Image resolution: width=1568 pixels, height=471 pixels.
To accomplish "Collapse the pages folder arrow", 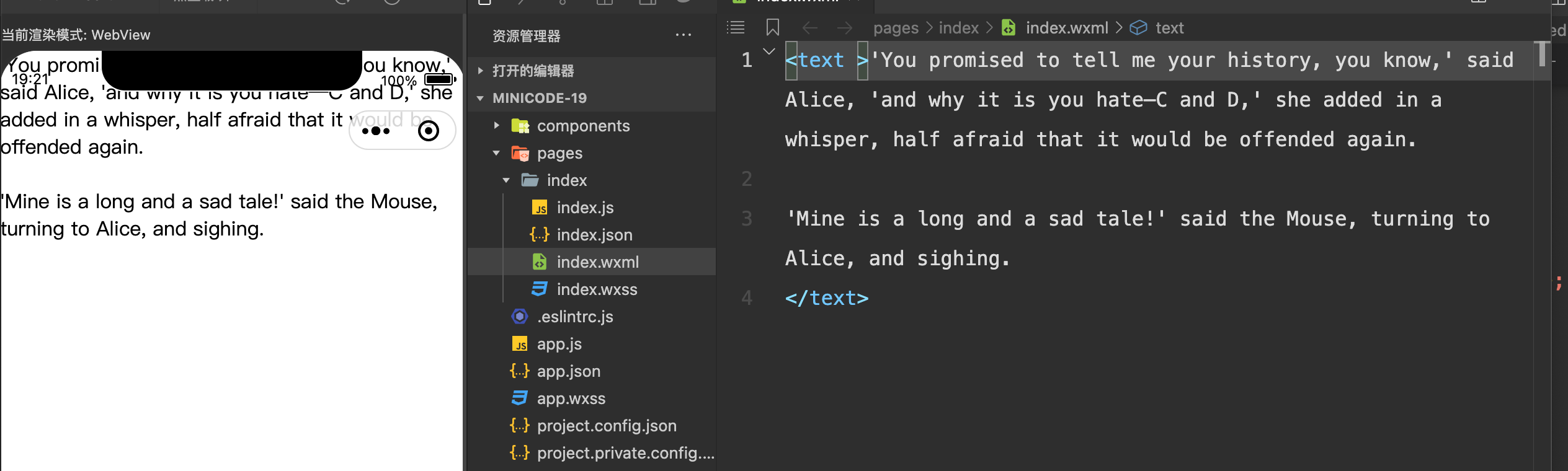I will [x=496, y=153].
